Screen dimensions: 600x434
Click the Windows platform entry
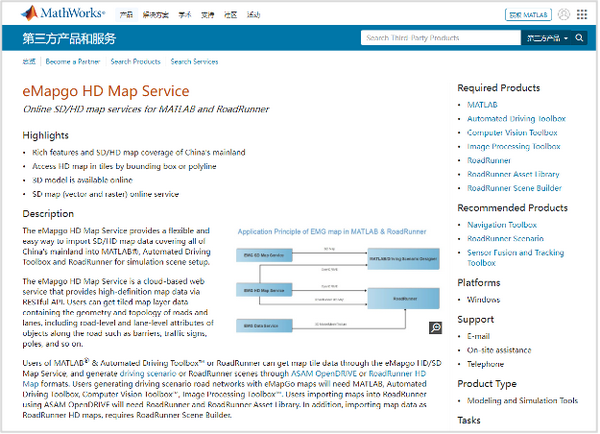(484, 300)
